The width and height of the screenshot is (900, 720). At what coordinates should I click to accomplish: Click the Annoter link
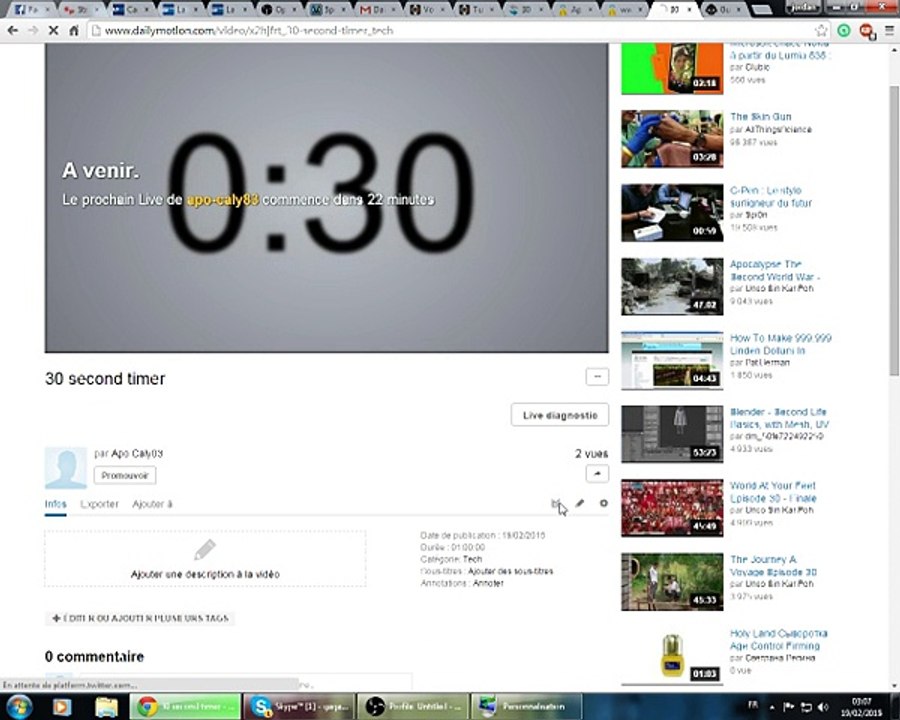pos(488,583)
